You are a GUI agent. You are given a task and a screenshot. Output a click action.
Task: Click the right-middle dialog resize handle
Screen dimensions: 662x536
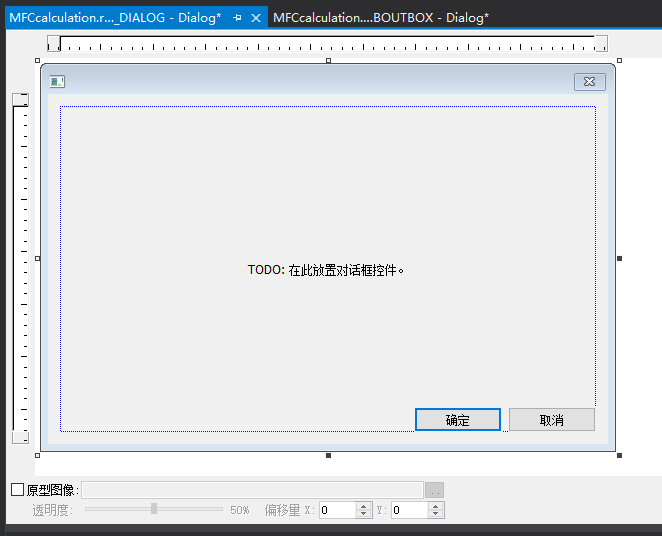(x=619, y=258)
